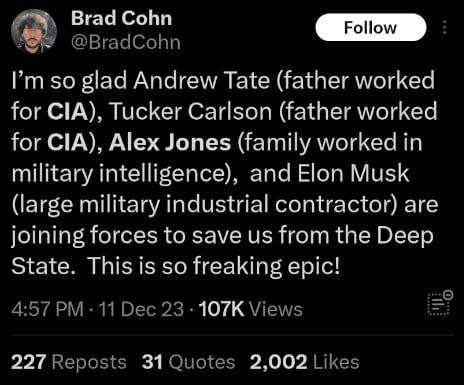
Task: Click the phrase 'This is so freaking epic!'
Action: pyautogui.click(x=214, y=266)
